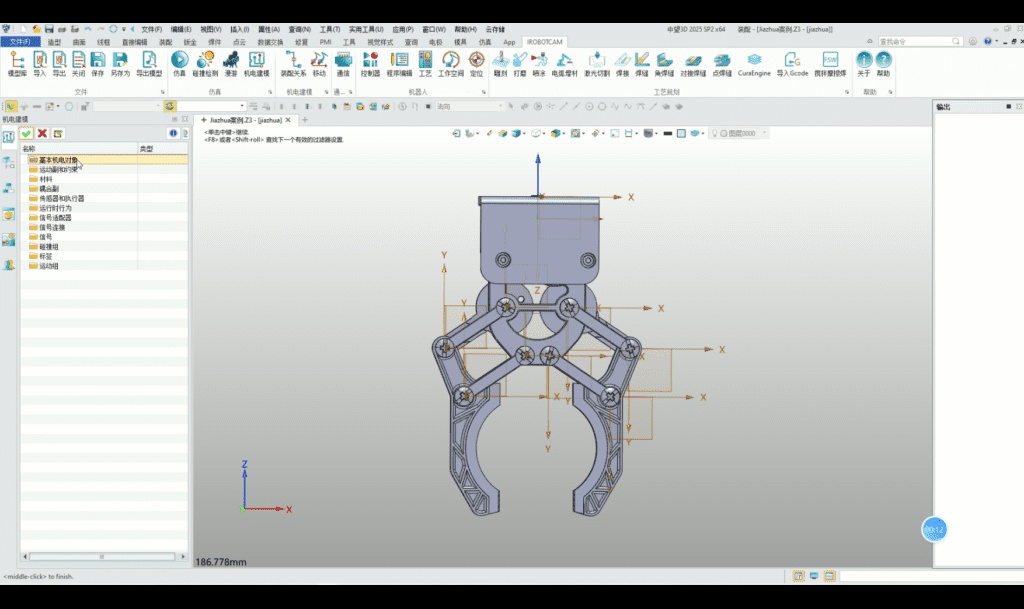Select the 耦合副 folder
Screen dimensions: 1024x609
(x=48, y=189)
